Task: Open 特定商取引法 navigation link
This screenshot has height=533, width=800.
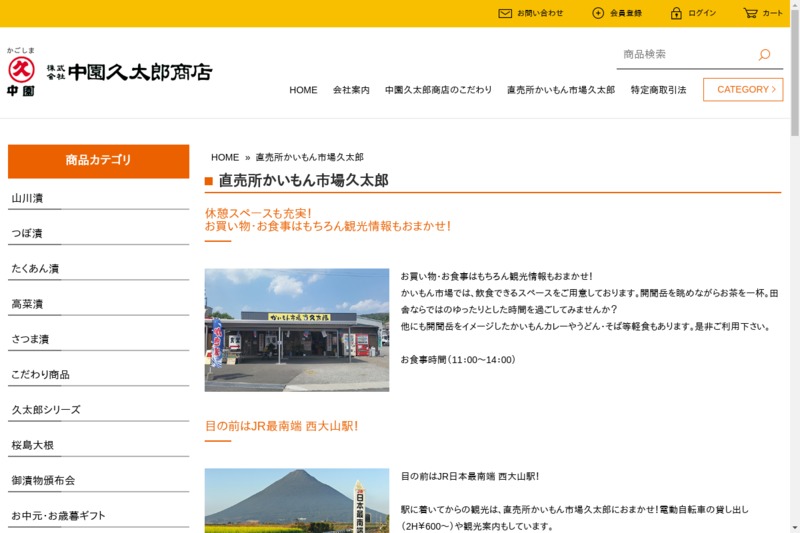Action: click(658, 90)
